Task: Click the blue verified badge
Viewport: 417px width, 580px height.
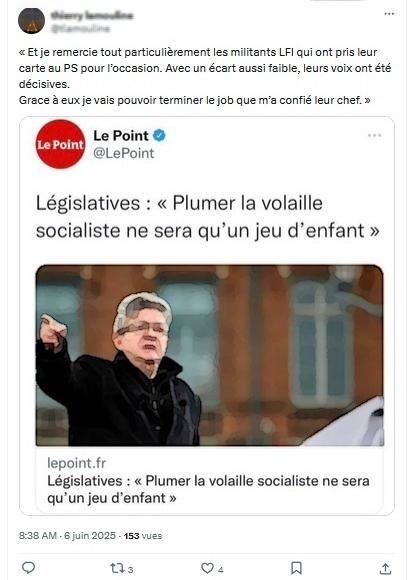Action: [159, 136]
